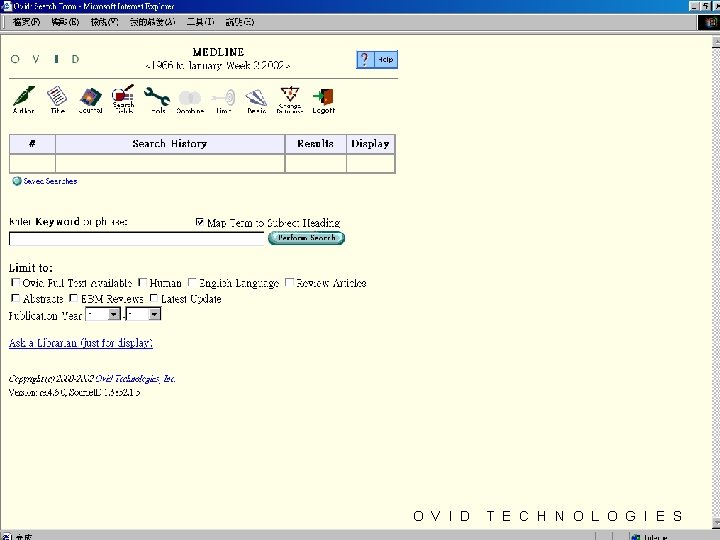Screen dimensions: 720x540
Task: Open Help with the question-mark button
Action: [x=365, y=60]
